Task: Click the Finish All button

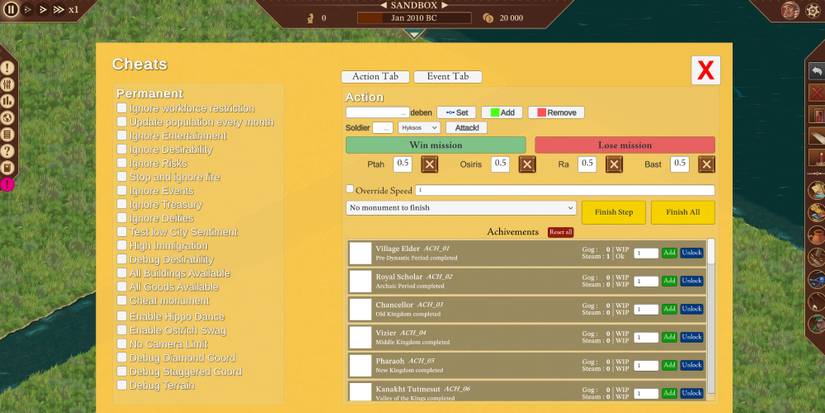Action: coord(682,212)
